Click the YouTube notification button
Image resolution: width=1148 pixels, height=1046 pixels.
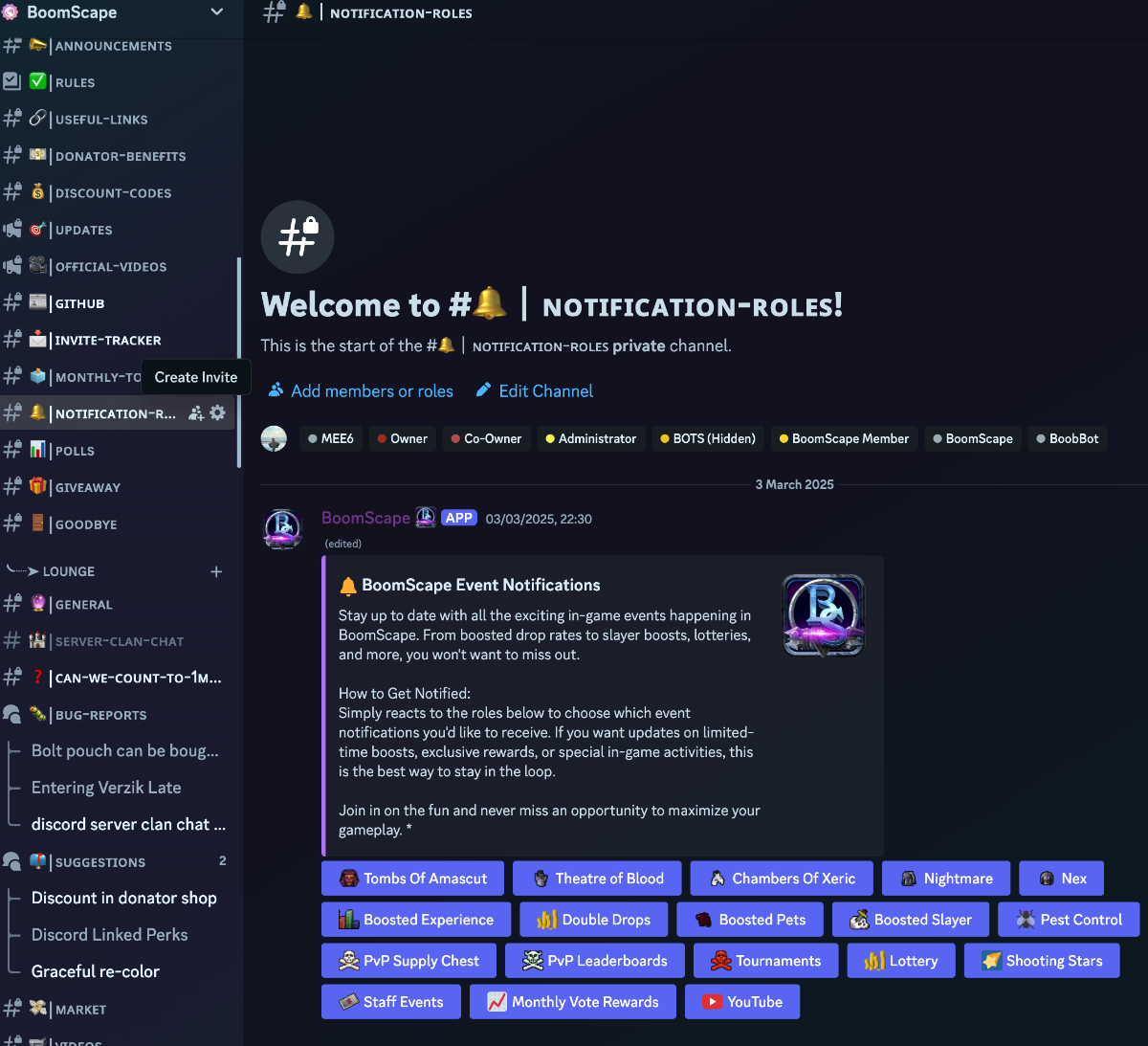click(742, 1002)
